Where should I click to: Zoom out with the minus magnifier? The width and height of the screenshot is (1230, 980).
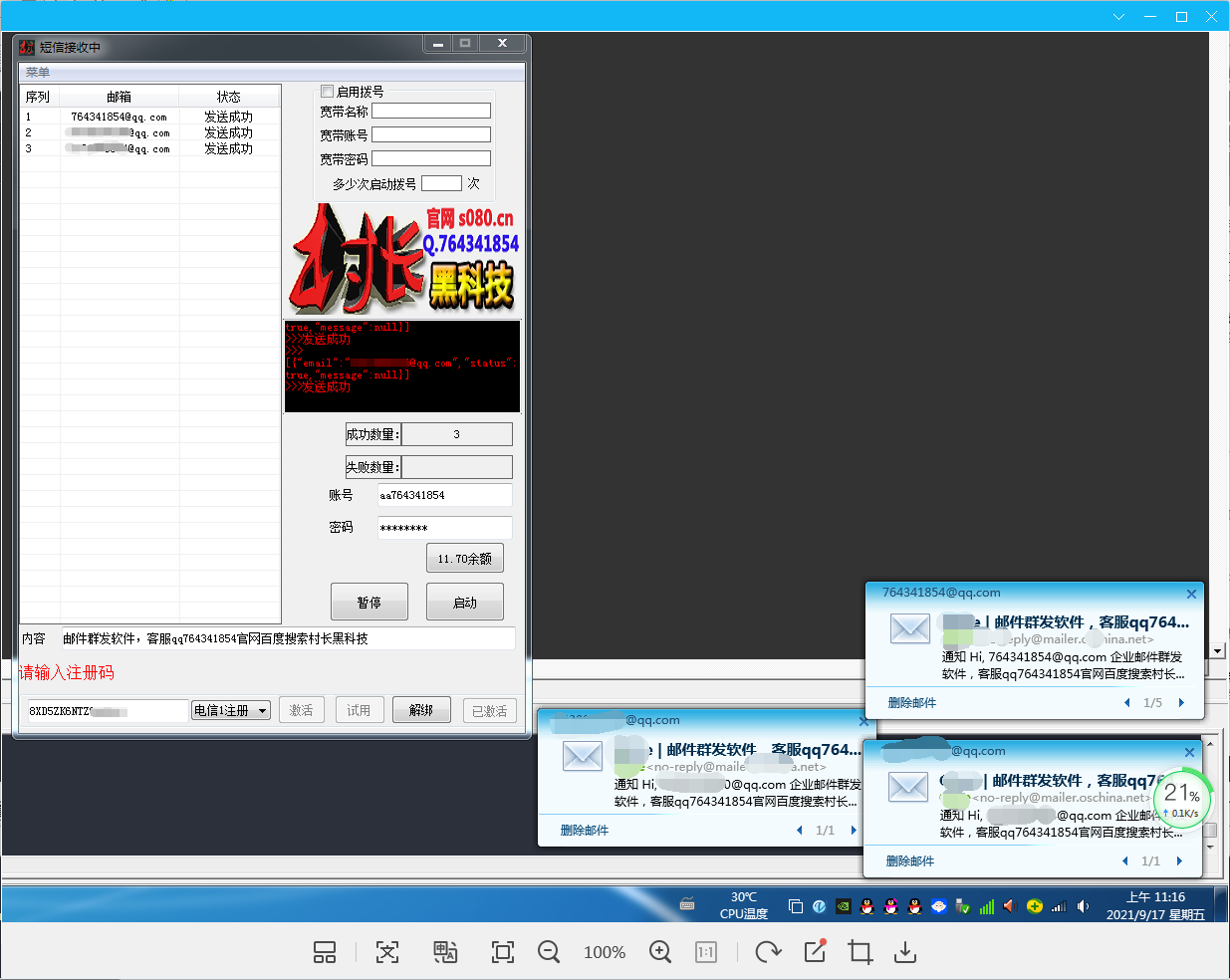click(549, 952)
